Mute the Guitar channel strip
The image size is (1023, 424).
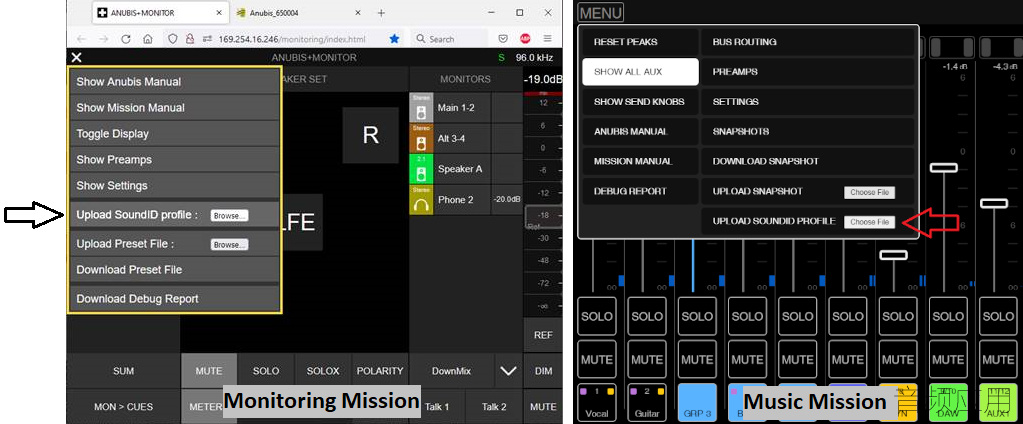647,359
